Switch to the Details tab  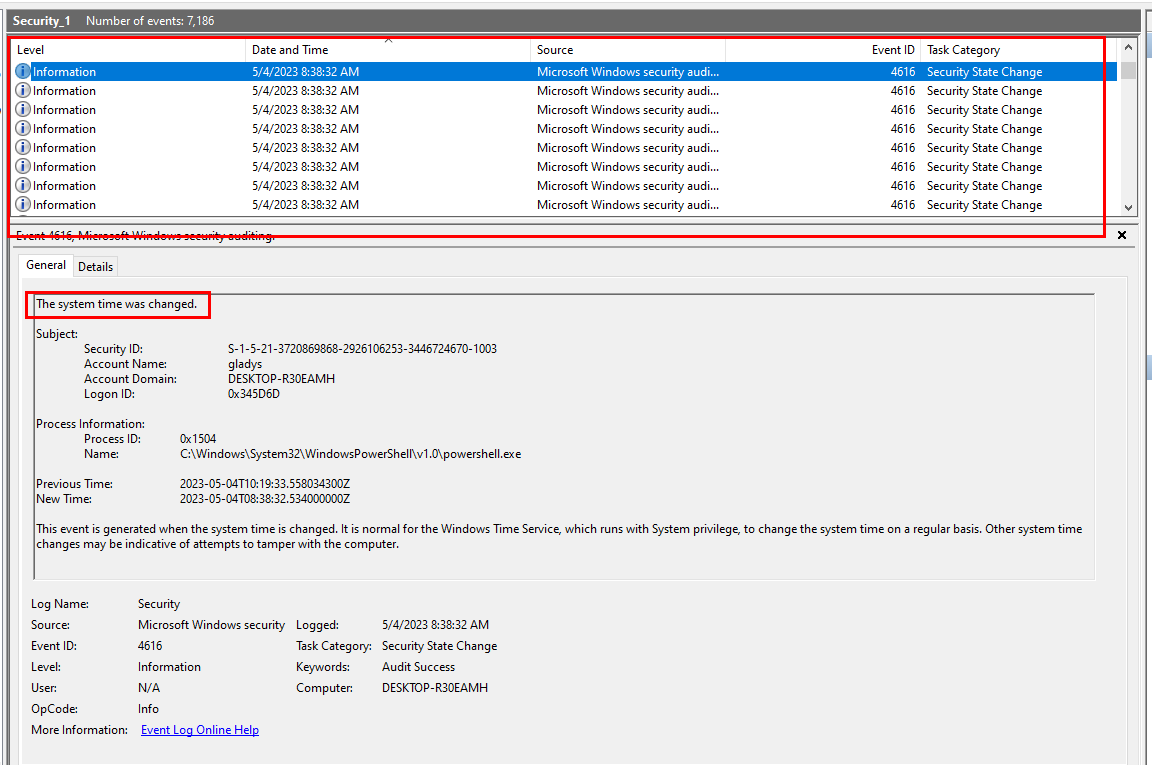[x=95, y=267]
